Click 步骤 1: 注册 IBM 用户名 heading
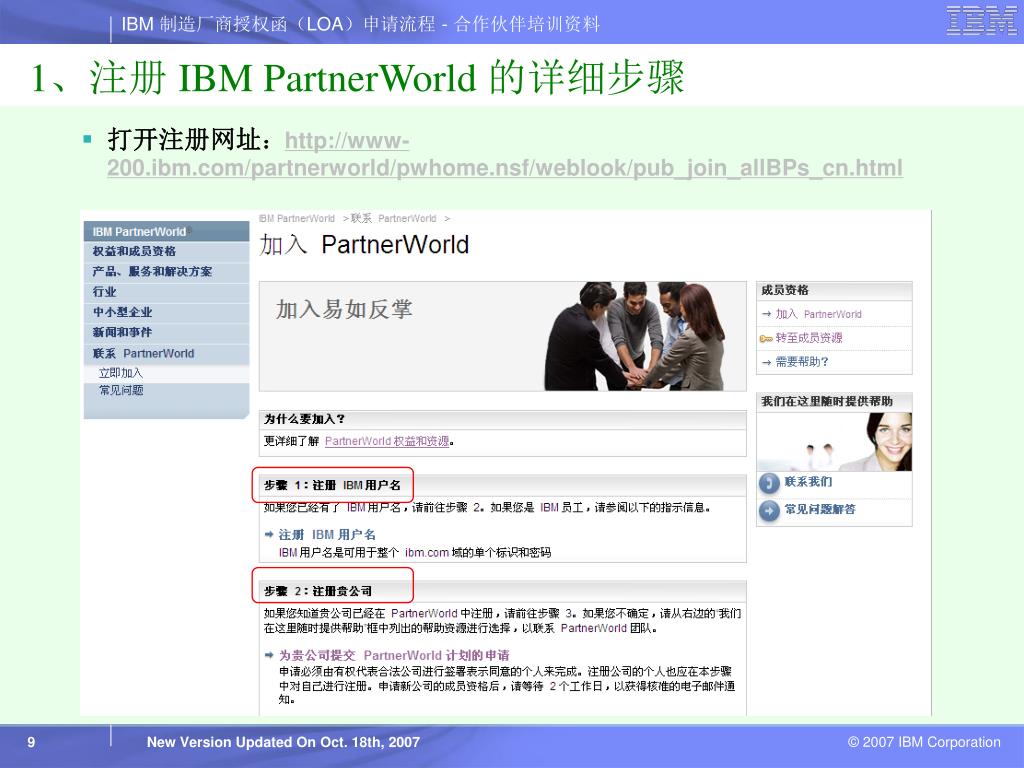This screenshot has width=1024, height=768. 332,485
